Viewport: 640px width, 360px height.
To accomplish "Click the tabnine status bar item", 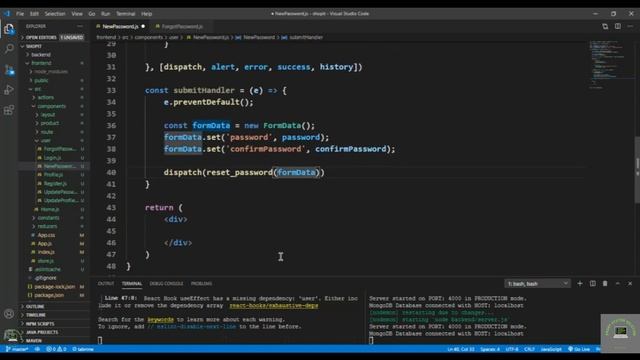I will [83, 349].
